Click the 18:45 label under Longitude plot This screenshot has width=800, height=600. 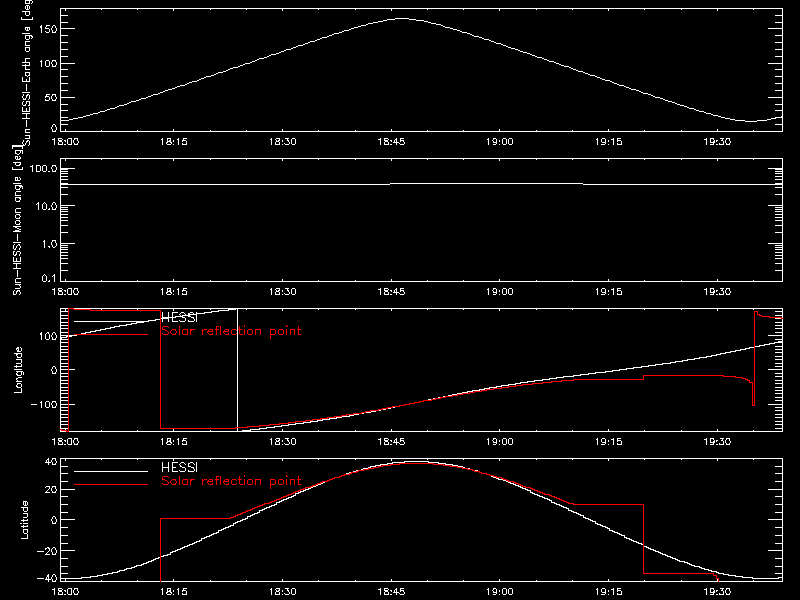coord(391,442)
